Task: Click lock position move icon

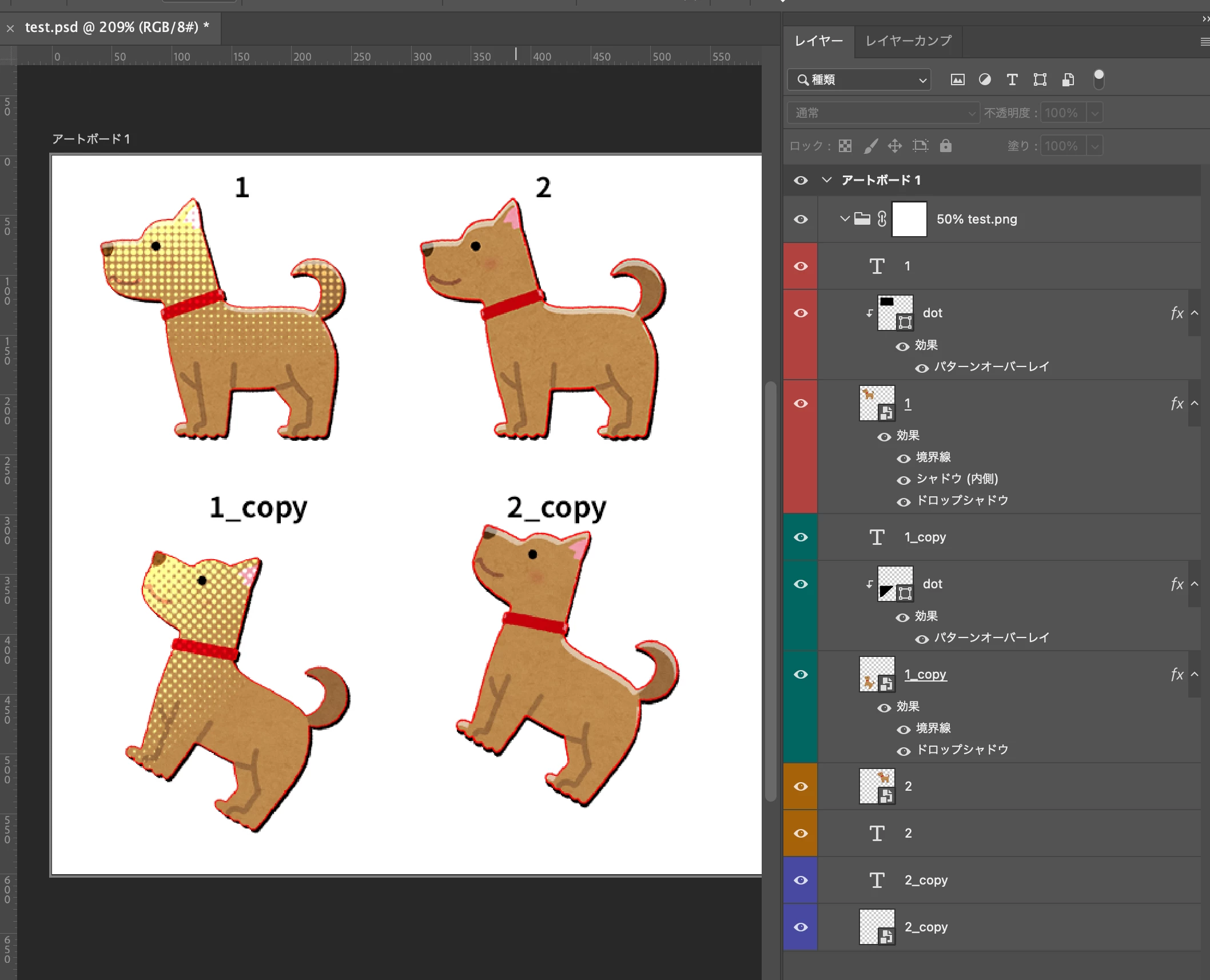Action: 895,146
